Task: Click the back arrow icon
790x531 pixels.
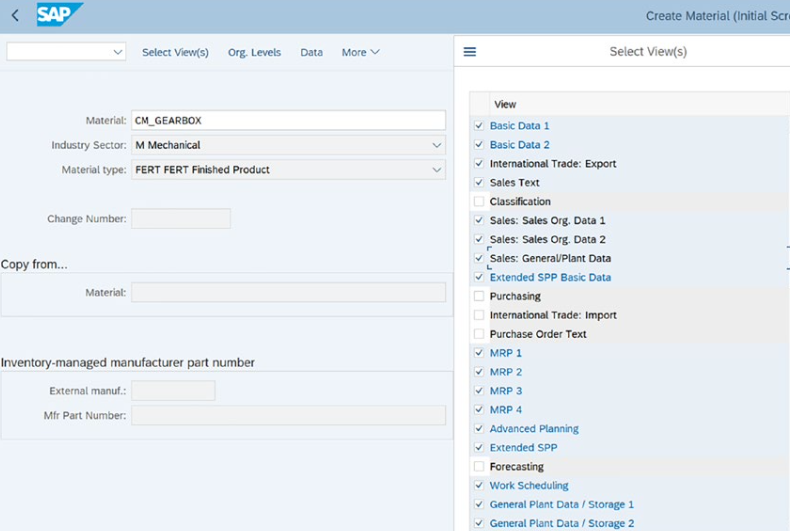Action: point(15,16)
